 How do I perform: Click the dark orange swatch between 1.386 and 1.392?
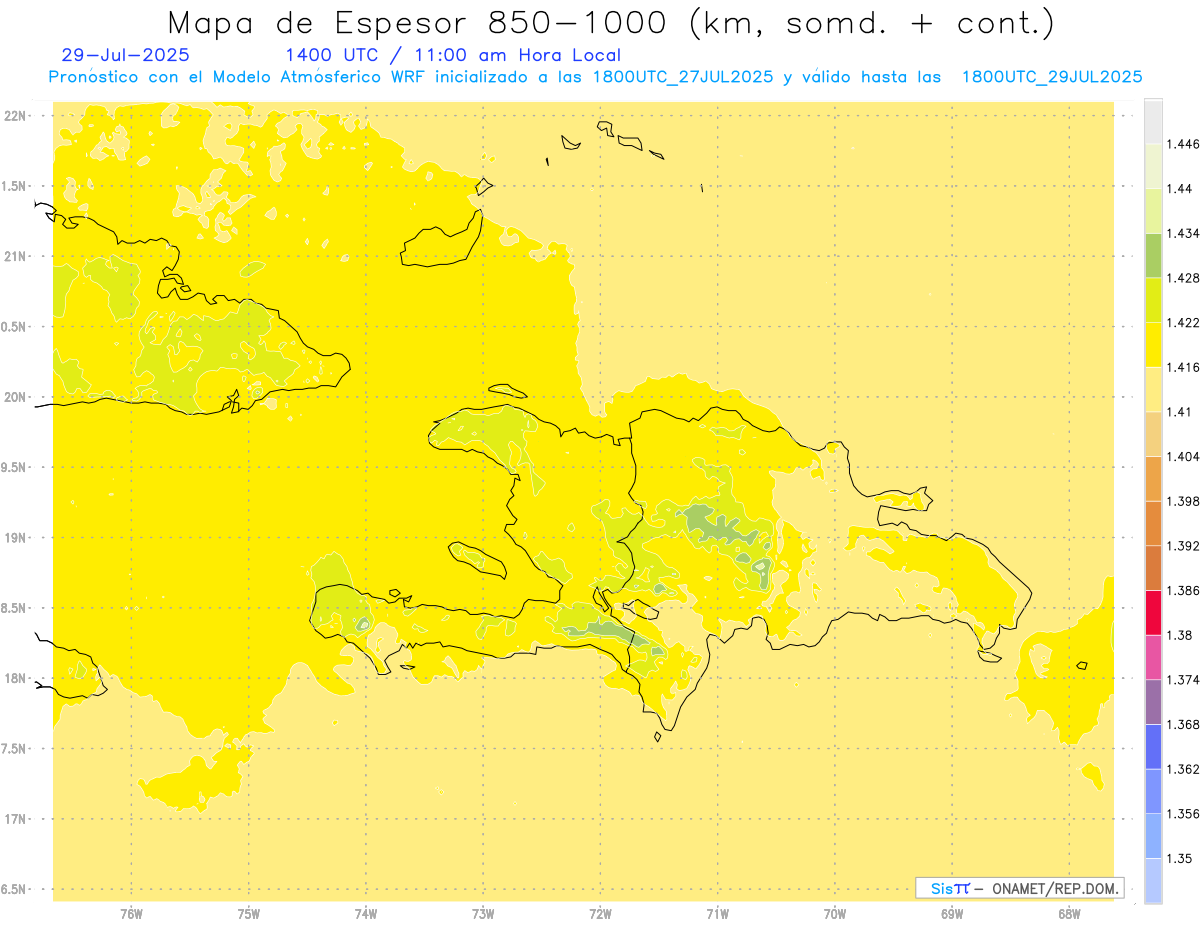point(1153,568)
